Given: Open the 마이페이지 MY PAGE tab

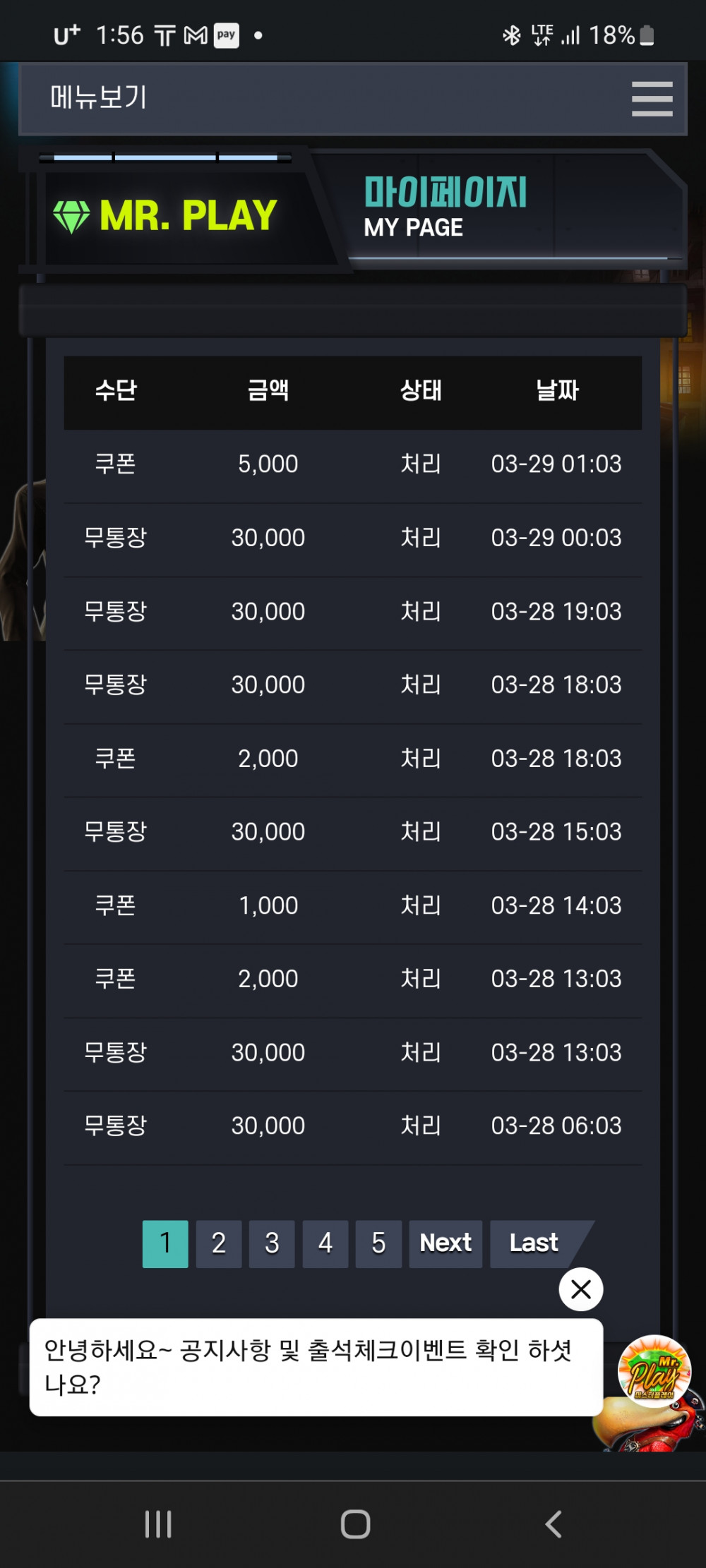Looking at the screenshot, I should point(445,207).
